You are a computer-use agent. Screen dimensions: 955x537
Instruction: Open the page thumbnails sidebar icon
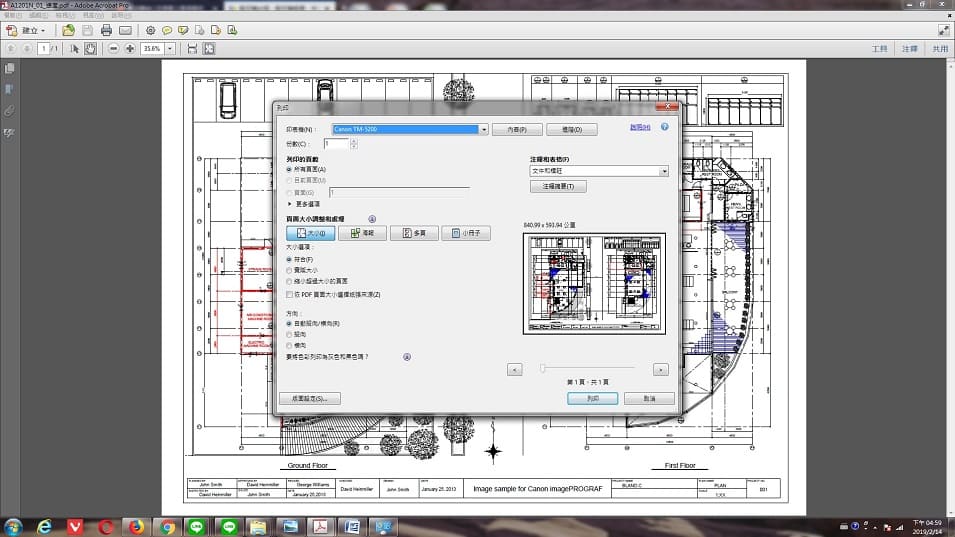9,69
